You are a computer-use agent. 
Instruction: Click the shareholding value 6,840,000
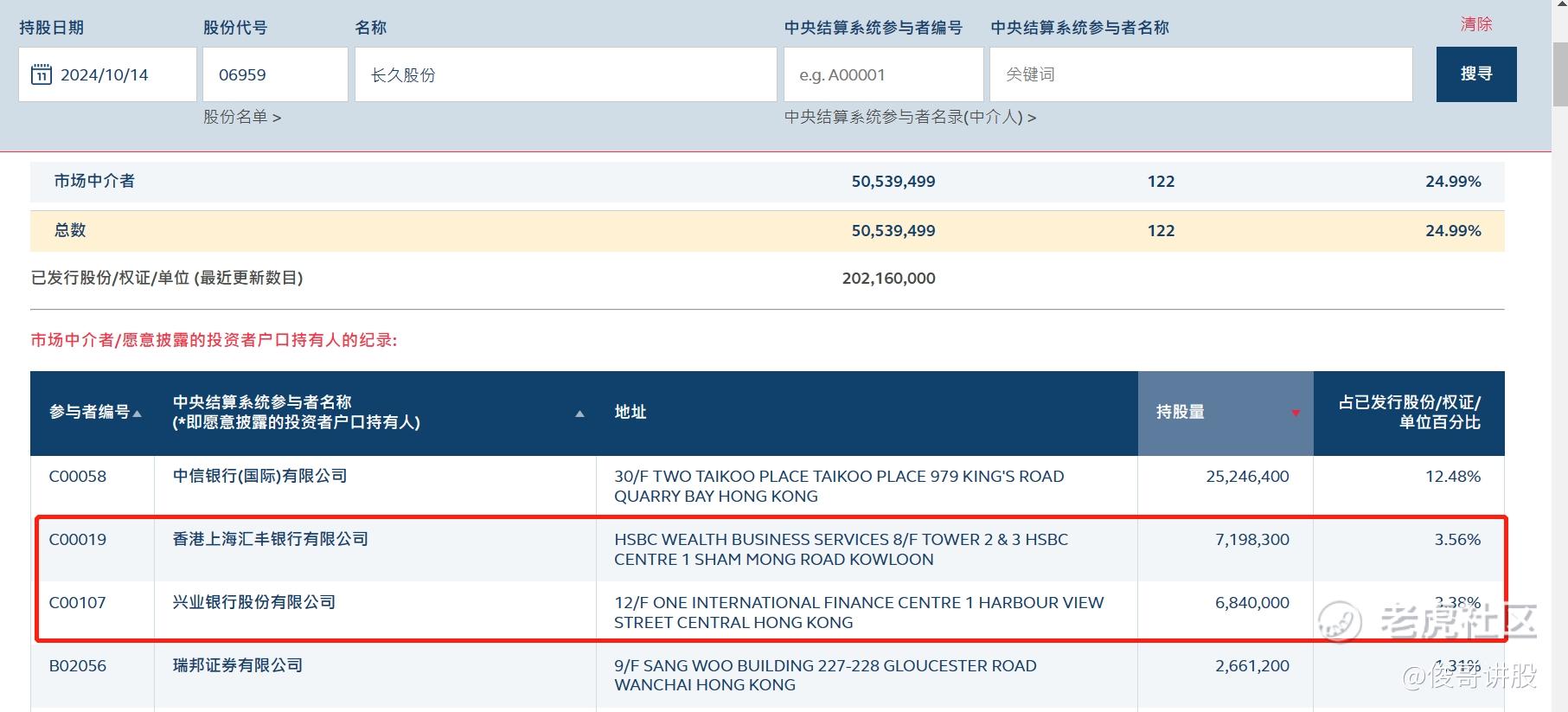click(x=1252, y=603)
